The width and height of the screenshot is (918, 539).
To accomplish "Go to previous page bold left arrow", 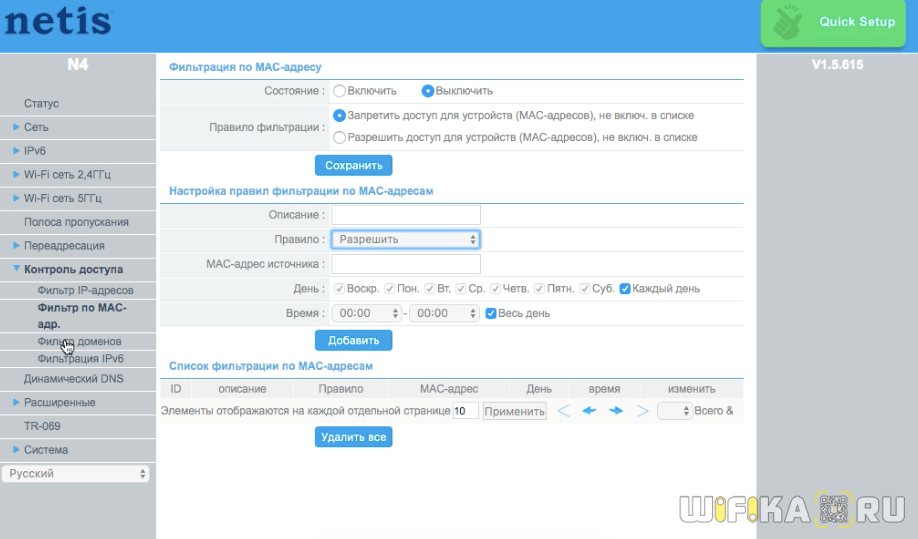I will [x=590, y=411].
